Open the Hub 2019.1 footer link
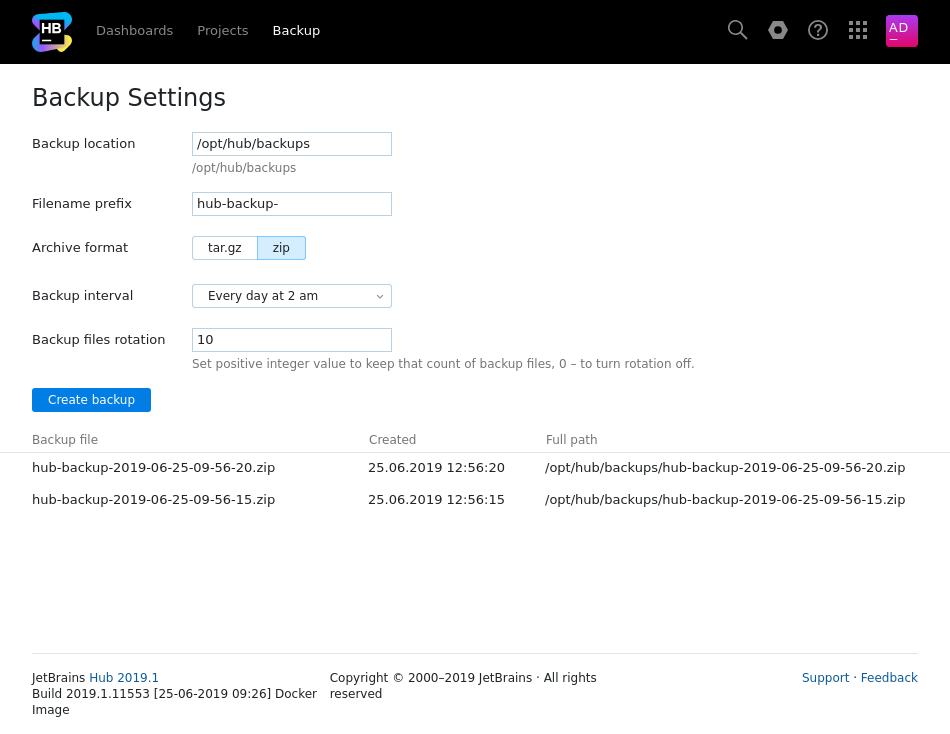 (x=124, y=678)
